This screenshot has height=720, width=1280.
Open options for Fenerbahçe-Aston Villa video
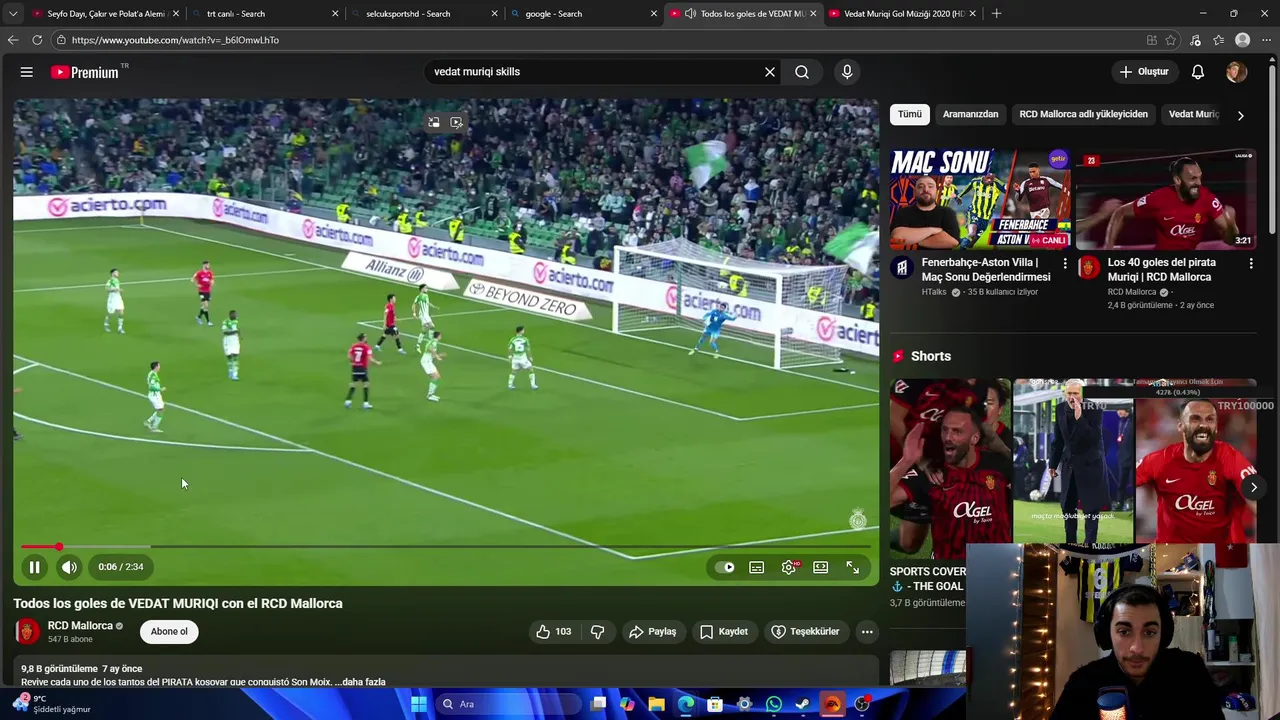point(1064,264)
